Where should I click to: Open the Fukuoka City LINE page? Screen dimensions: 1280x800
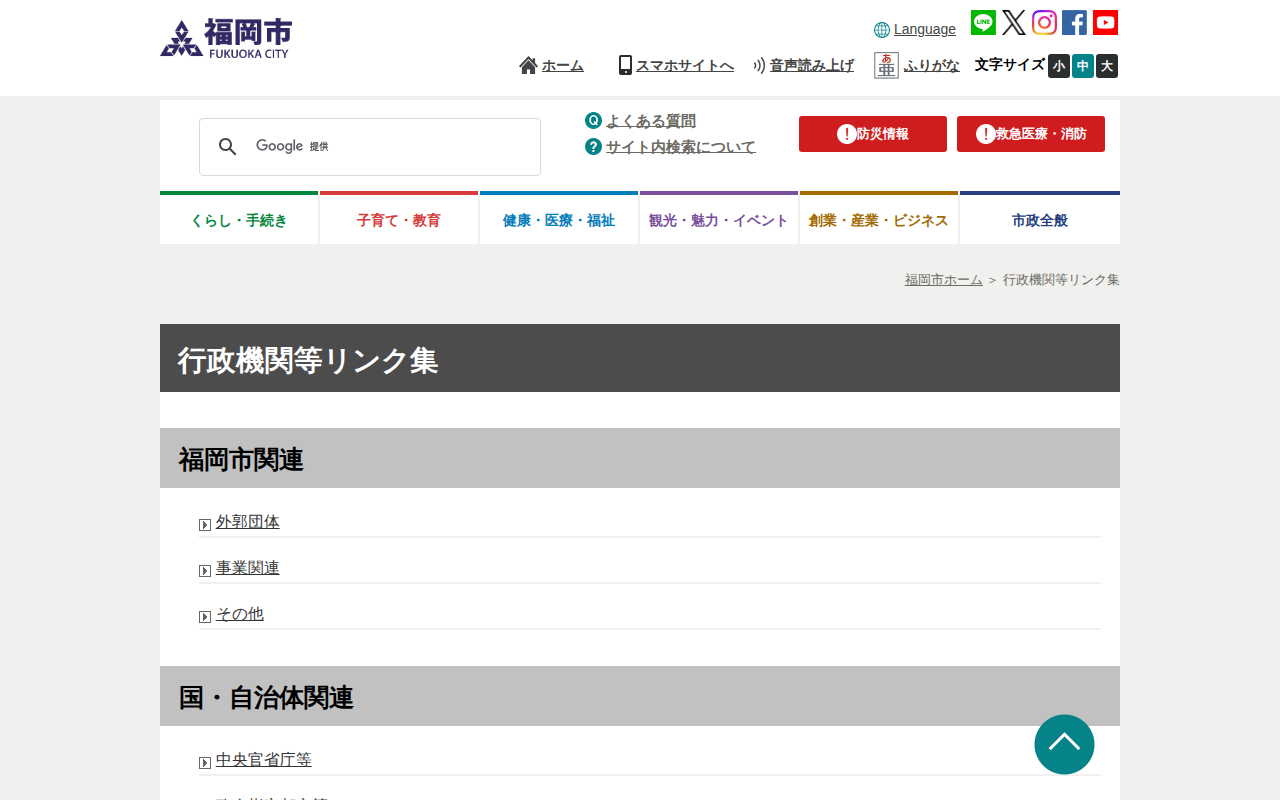(x=983, y=22)
